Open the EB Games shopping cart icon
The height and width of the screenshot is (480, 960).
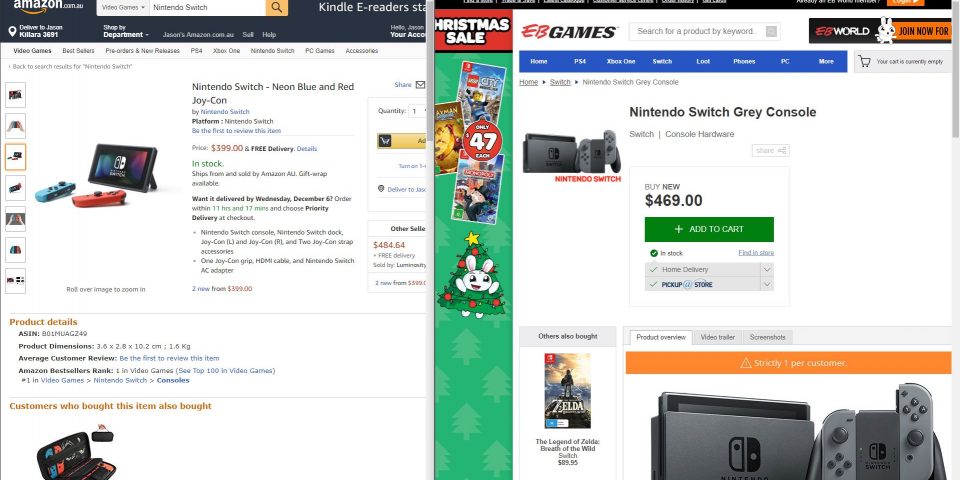pyautogui.click(x=864, y=61)
